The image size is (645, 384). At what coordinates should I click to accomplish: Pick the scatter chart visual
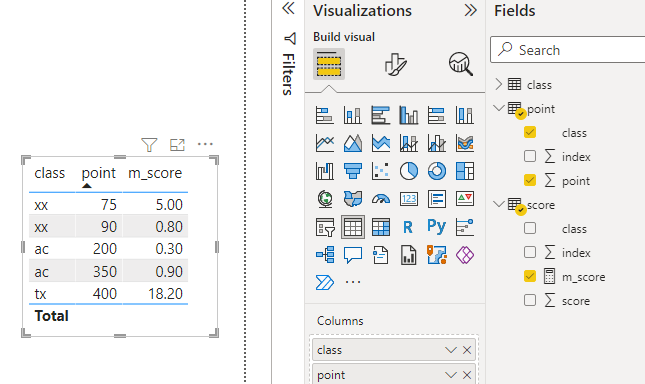(x=381, y=171)
